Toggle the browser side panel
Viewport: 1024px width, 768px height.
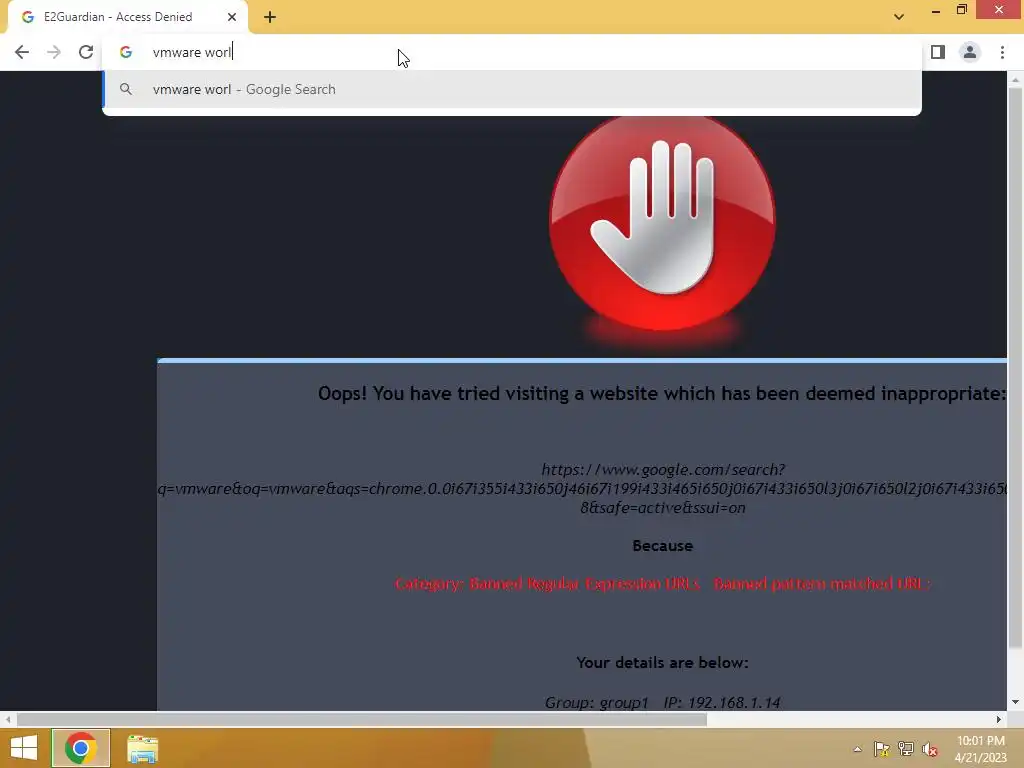(938, 52)
